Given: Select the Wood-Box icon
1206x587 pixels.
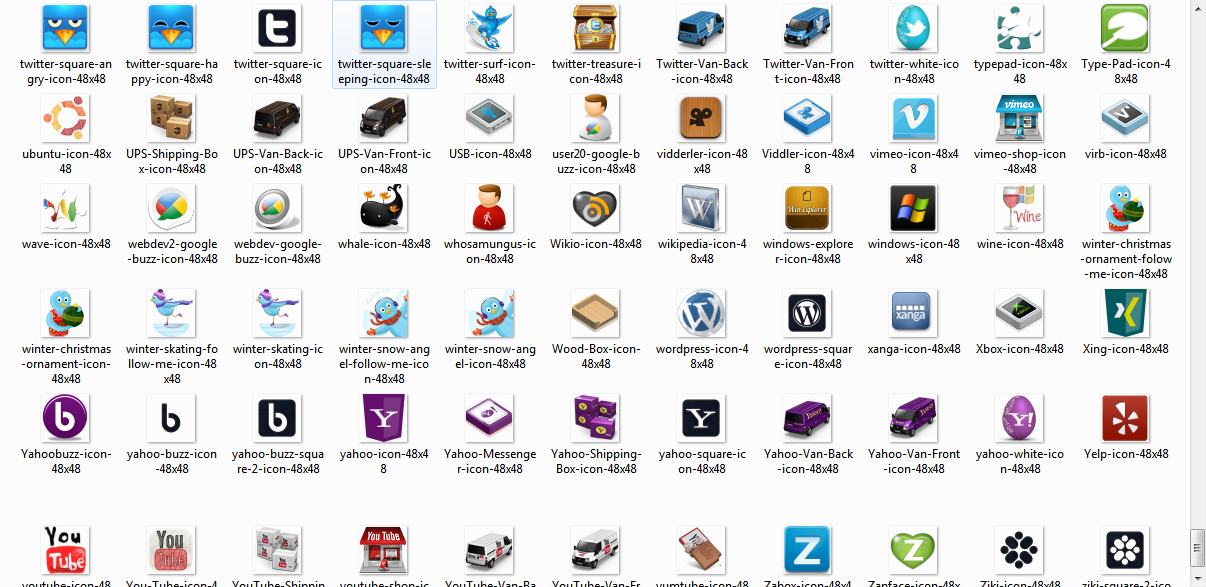Looking at the screenshot, I should 596,314.
